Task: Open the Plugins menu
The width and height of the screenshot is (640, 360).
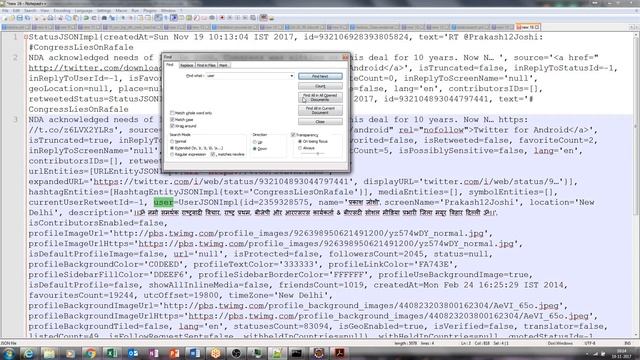Action: pos(150,11)
